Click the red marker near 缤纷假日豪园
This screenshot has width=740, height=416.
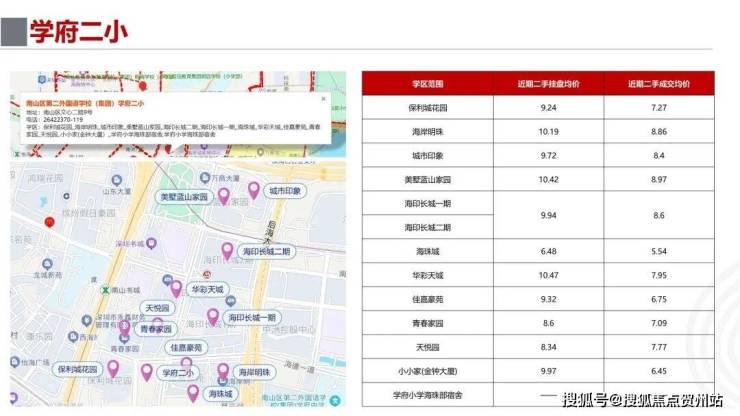49,222
